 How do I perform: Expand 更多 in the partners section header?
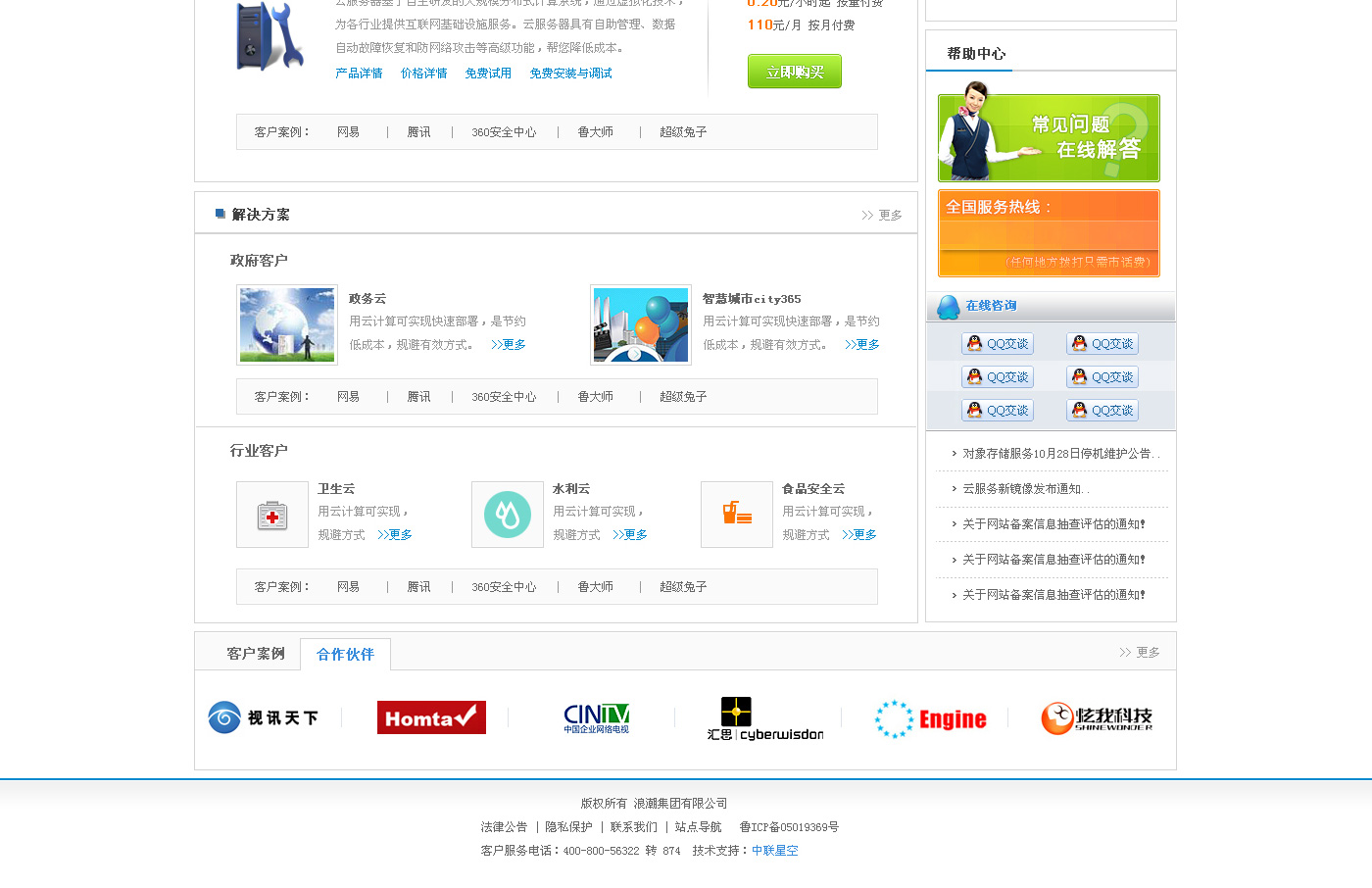[x=1140, y=653]
